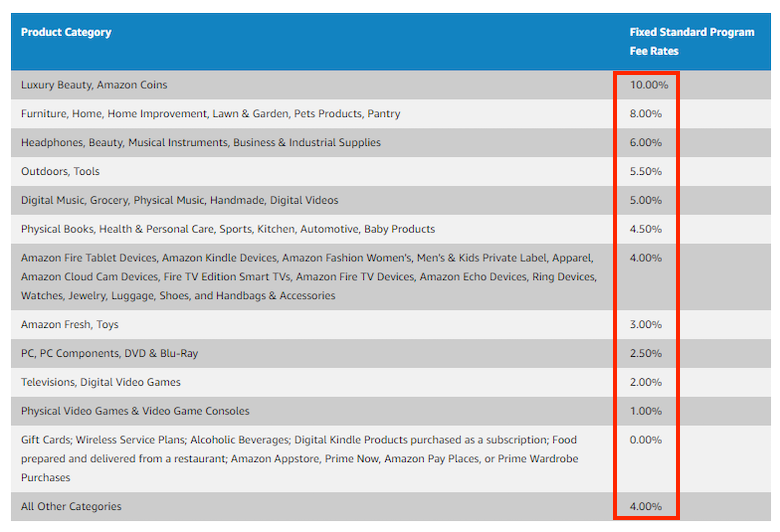Select the Luxury Beauty, Amazon Coins row
780x532 pixels.
point(94,85)
